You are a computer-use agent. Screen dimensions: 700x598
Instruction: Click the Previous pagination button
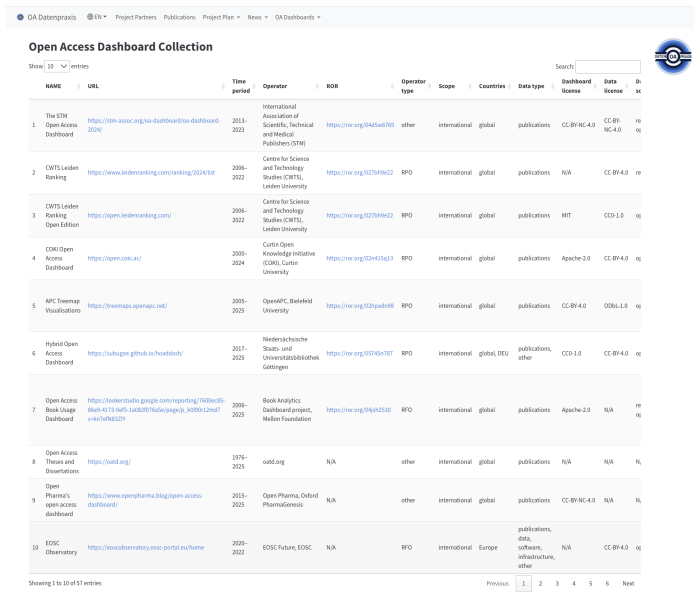497,584
